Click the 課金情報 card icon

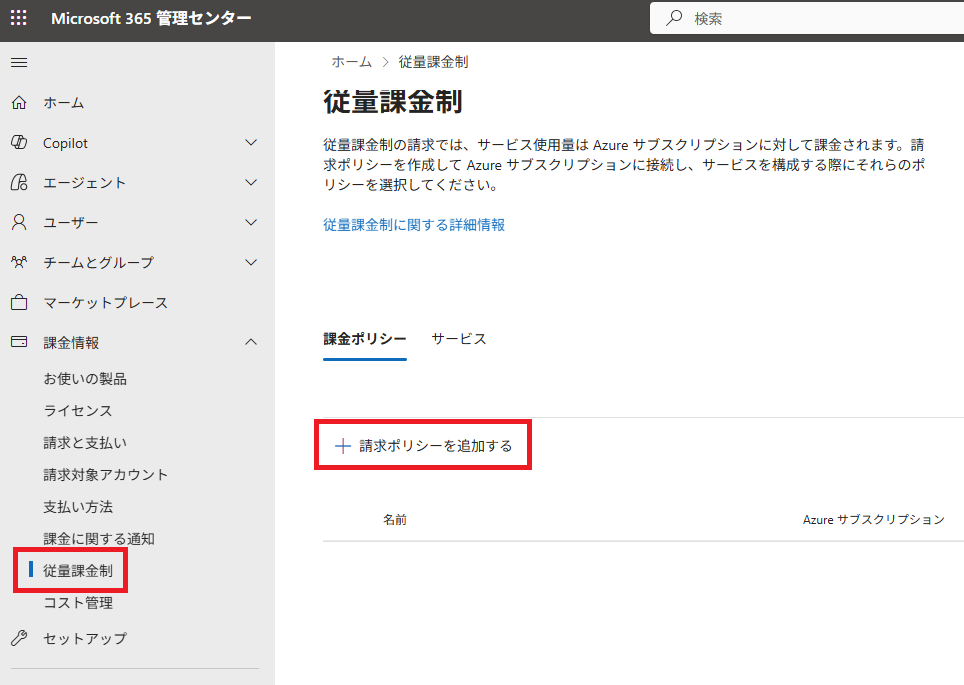19,342
